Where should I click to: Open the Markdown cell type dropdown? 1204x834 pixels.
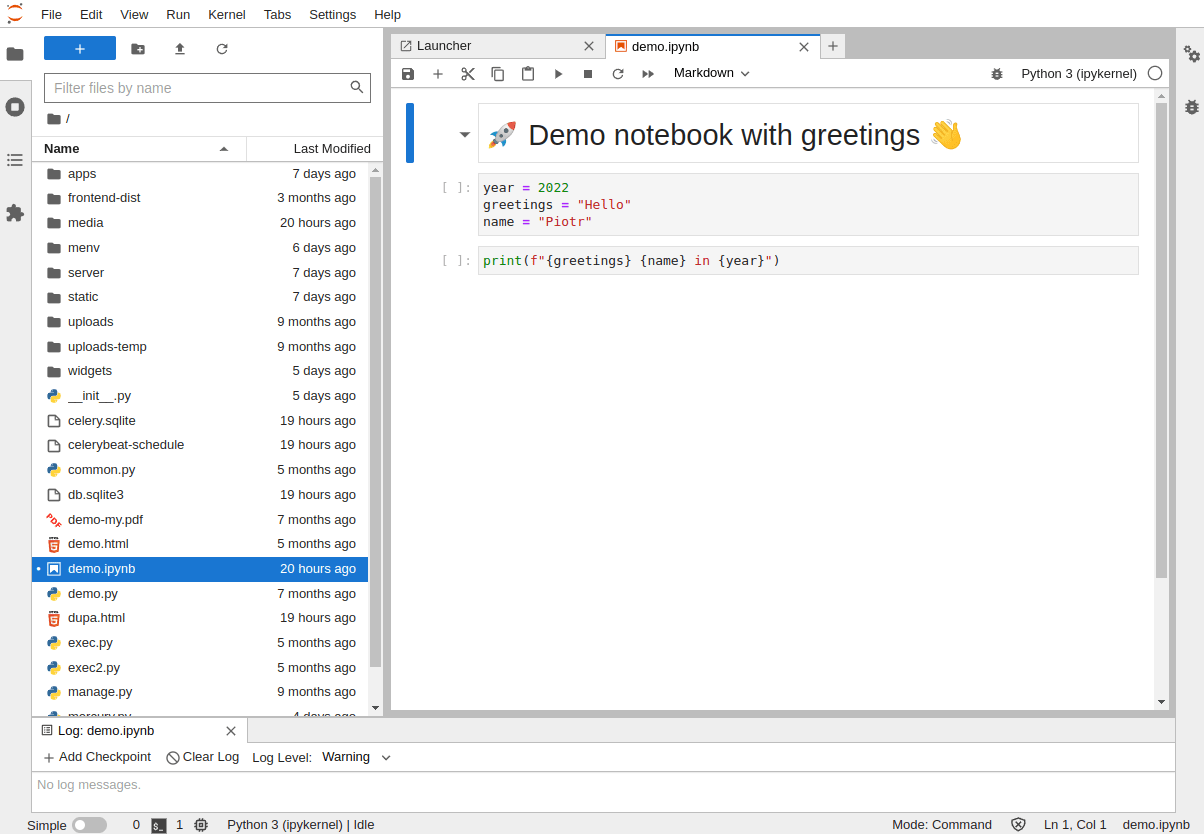[x=711, y=73]
